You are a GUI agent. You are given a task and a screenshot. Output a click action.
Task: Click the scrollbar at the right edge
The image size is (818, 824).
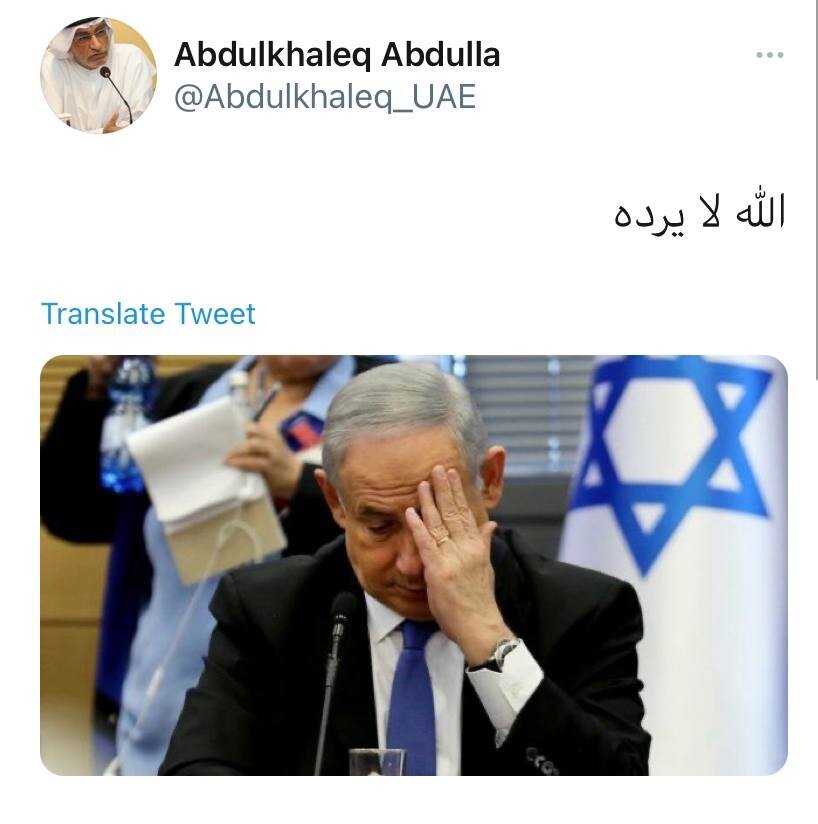[815, 189]
